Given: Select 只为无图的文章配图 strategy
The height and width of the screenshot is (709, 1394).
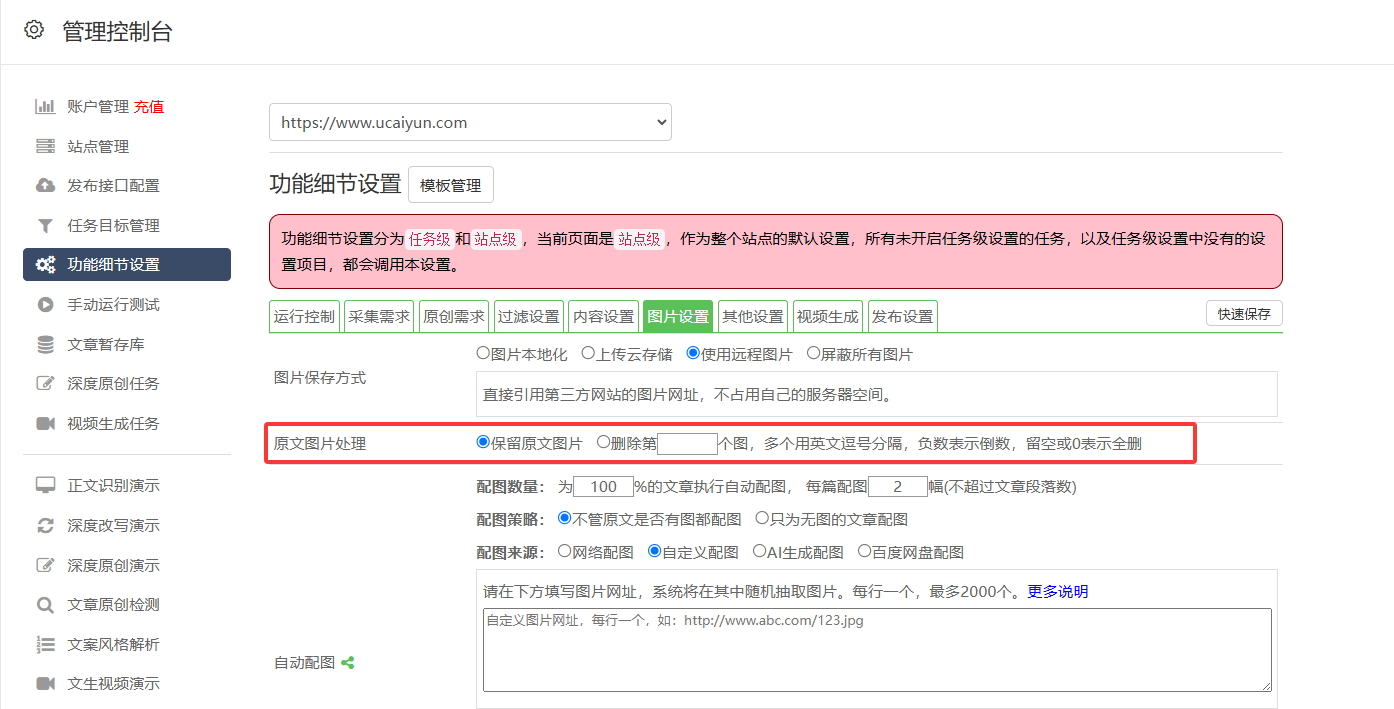Looking at the screenshot, I should [762, 519].
